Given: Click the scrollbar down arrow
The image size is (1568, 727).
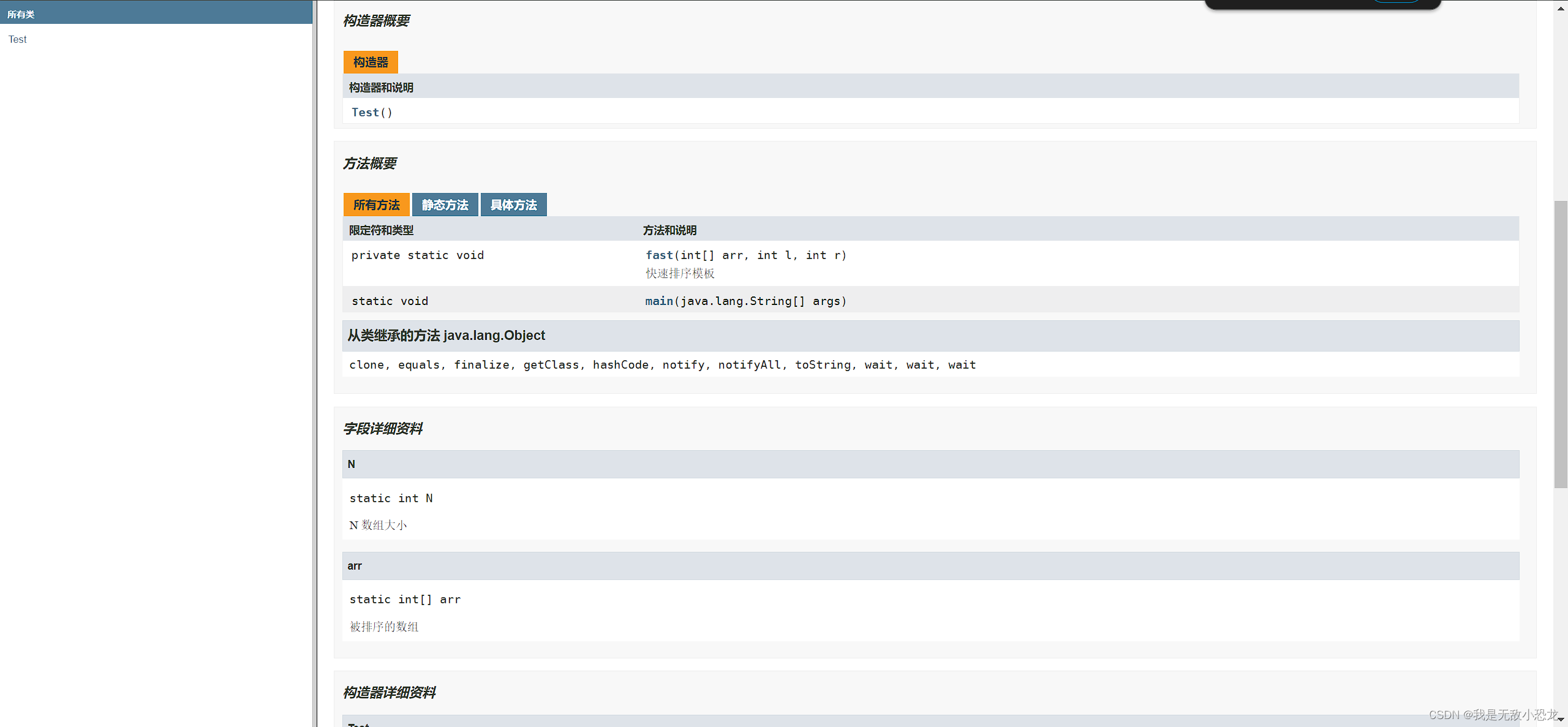Looking at the screenshot, I should (x=1561, y=720).
